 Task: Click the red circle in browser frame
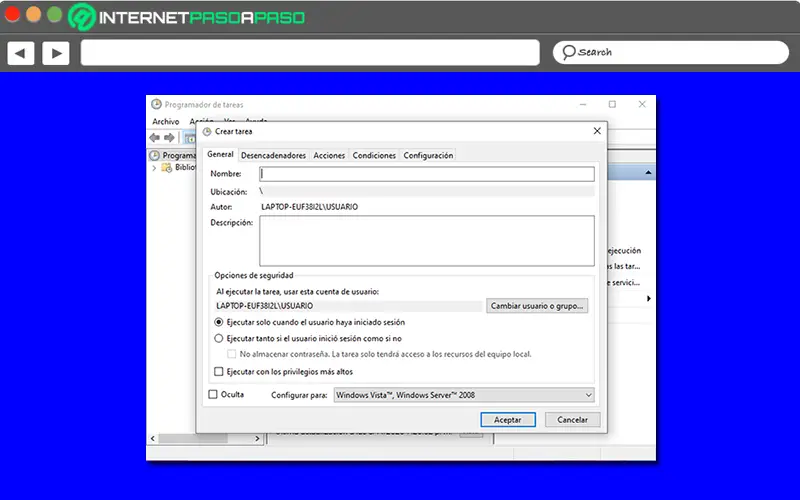coord(12,14)
